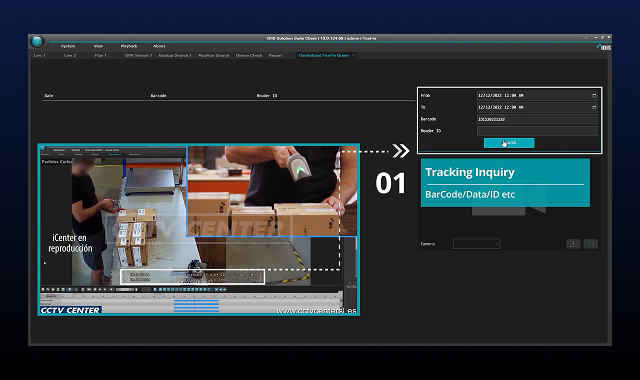Image resolution: width=640 pixels, height=380 pixels.
Task: Switch to the Device Check tab
Action: [249, 55]
